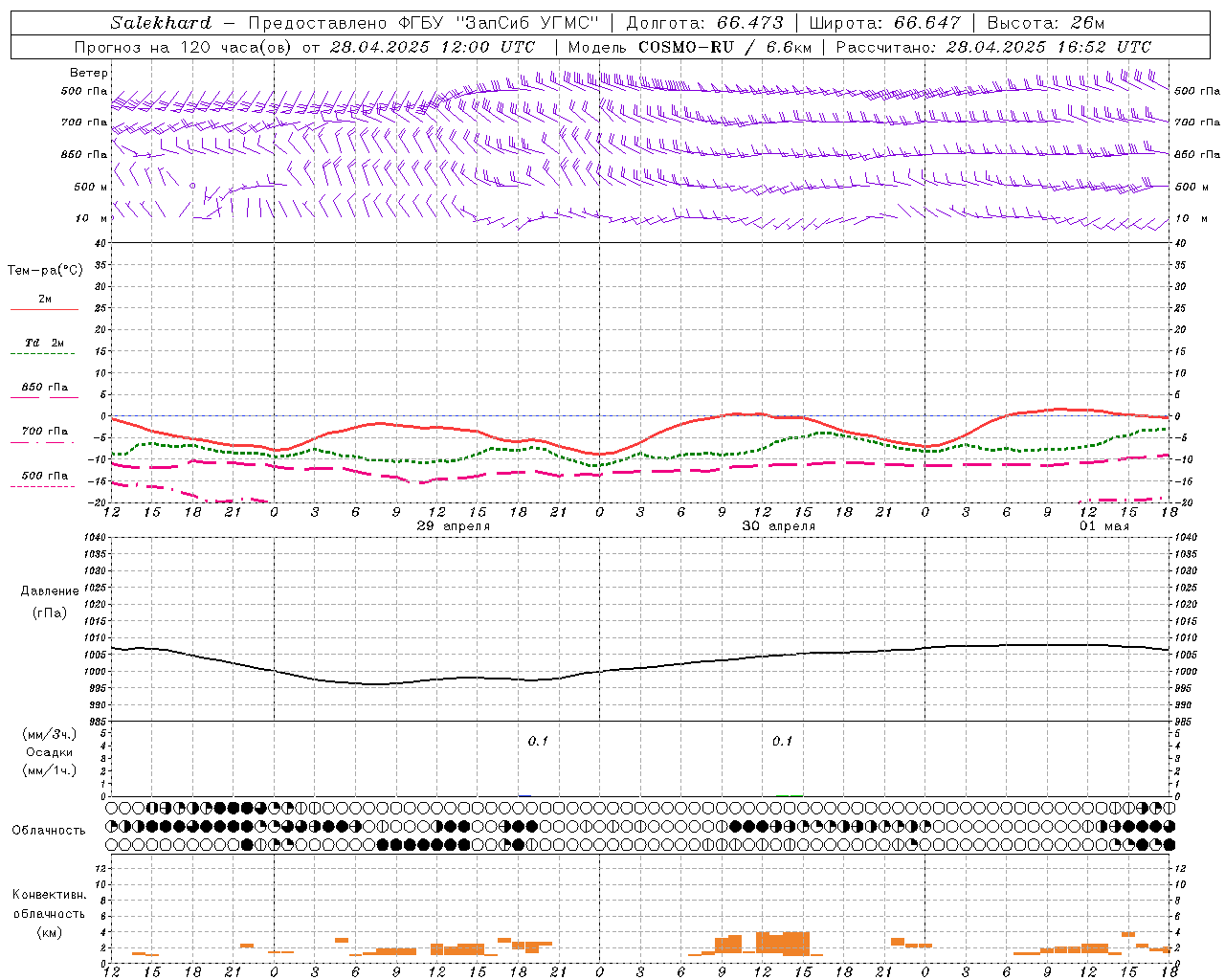Click the 0.1 precipitation value on 30 апреля
Viewport: 1225px width, 980px height.
coord(783,742)
